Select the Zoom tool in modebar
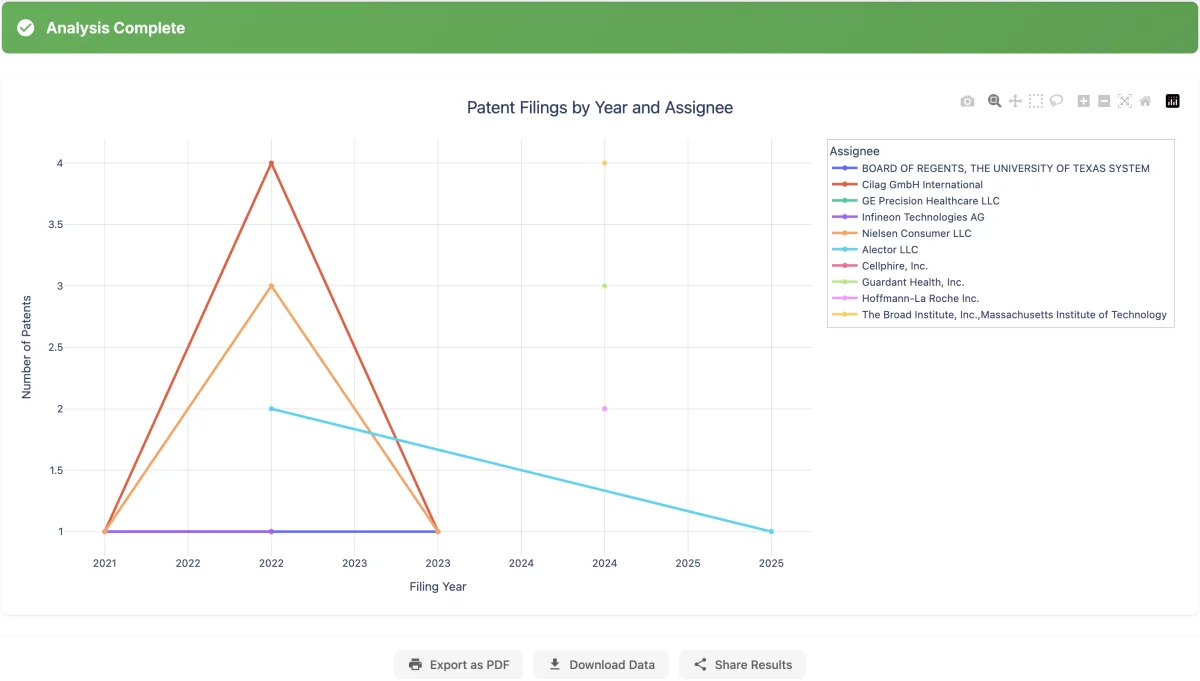The height and width of the screenshot is (681, 1200). [x=994, y=101]
